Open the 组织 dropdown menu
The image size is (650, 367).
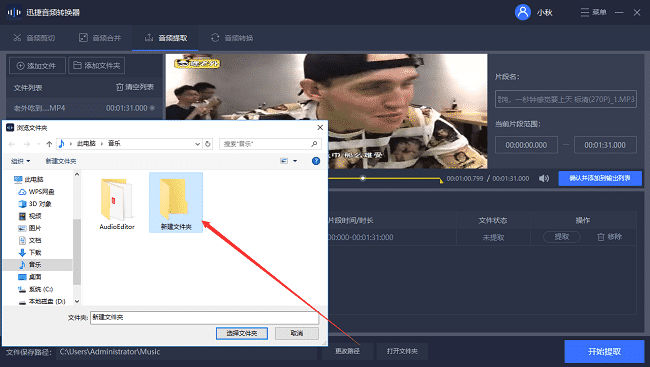tap(21, 161)
